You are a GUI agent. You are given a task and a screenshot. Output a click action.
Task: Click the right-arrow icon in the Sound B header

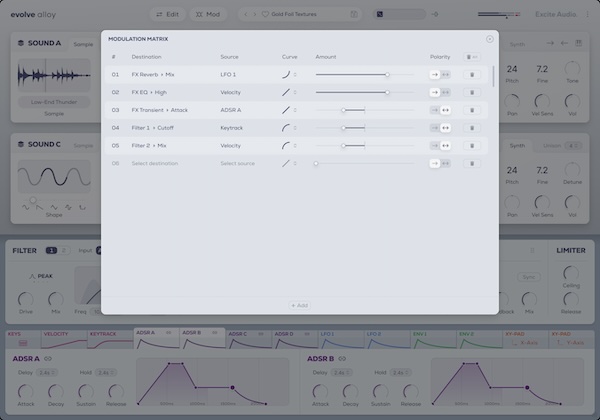[550, 43]
